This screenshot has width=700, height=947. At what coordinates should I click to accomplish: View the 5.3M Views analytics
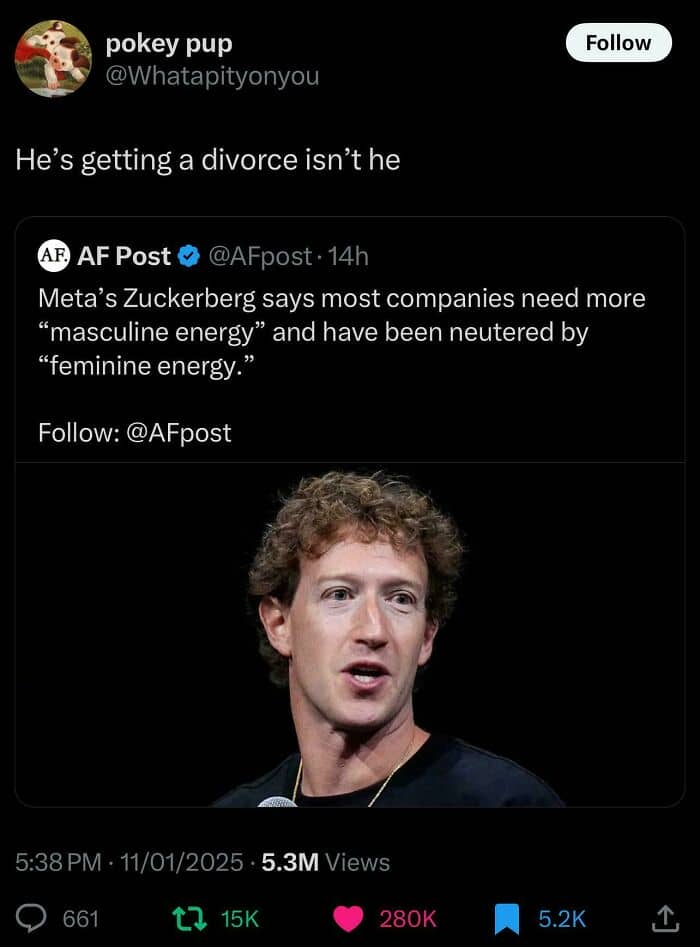pos(325,861)
